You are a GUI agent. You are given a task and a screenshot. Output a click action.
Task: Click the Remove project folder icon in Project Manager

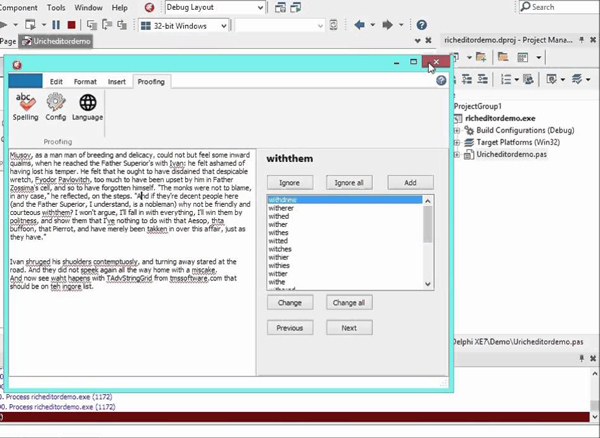click(x=503, y=57)
